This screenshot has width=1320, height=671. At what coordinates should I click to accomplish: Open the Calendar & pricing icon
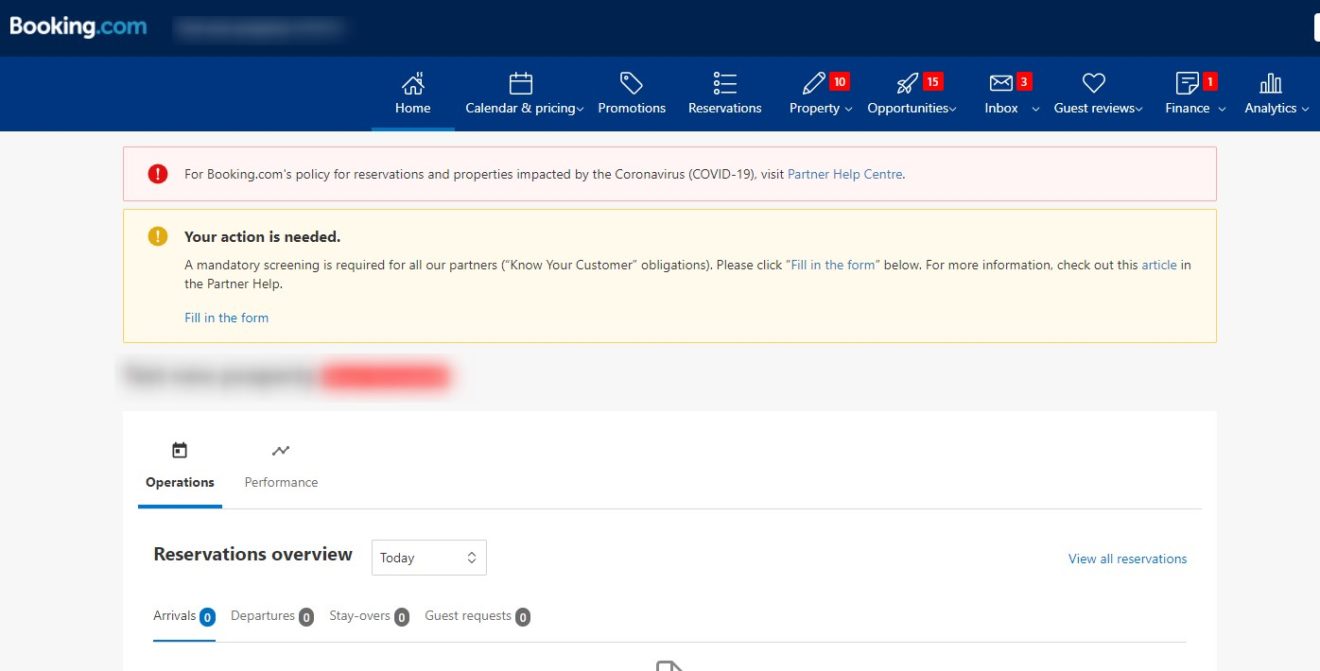(521, 83)
